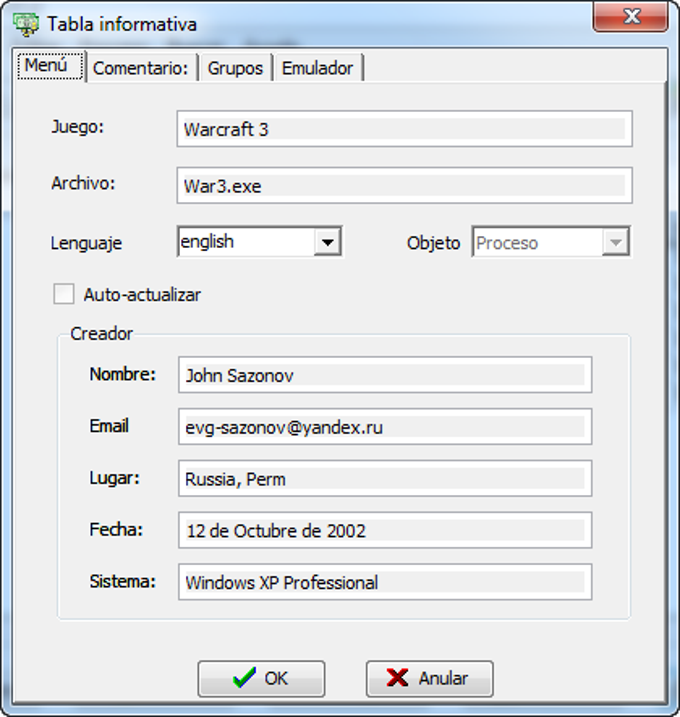Click the Sistema field with Windows XP Professional
The width and height of the screenshot is (680, 717).
coord(385,582)
